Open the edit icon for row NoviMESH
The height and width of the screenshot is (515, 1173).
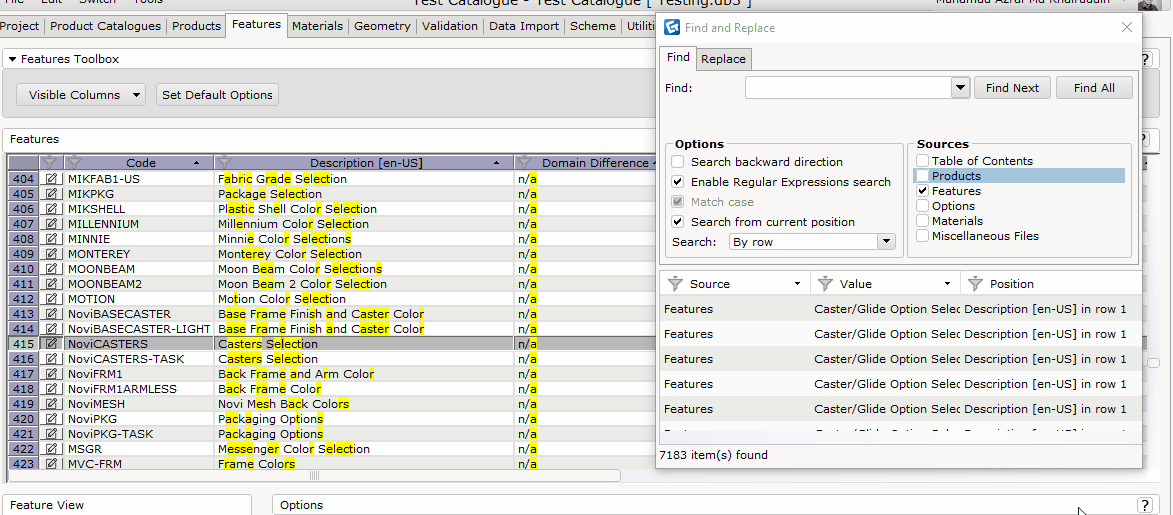(x=52, y=403)
